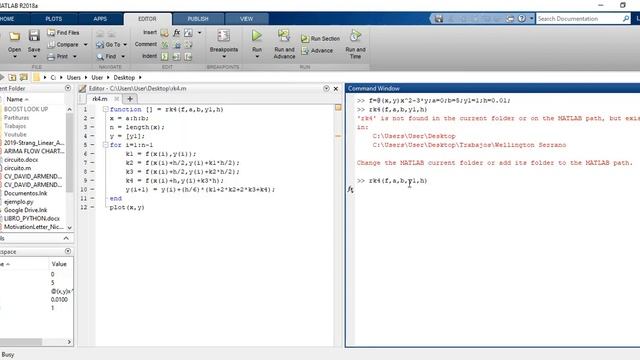Open the Open button dropdown arrow

point(15,57)
